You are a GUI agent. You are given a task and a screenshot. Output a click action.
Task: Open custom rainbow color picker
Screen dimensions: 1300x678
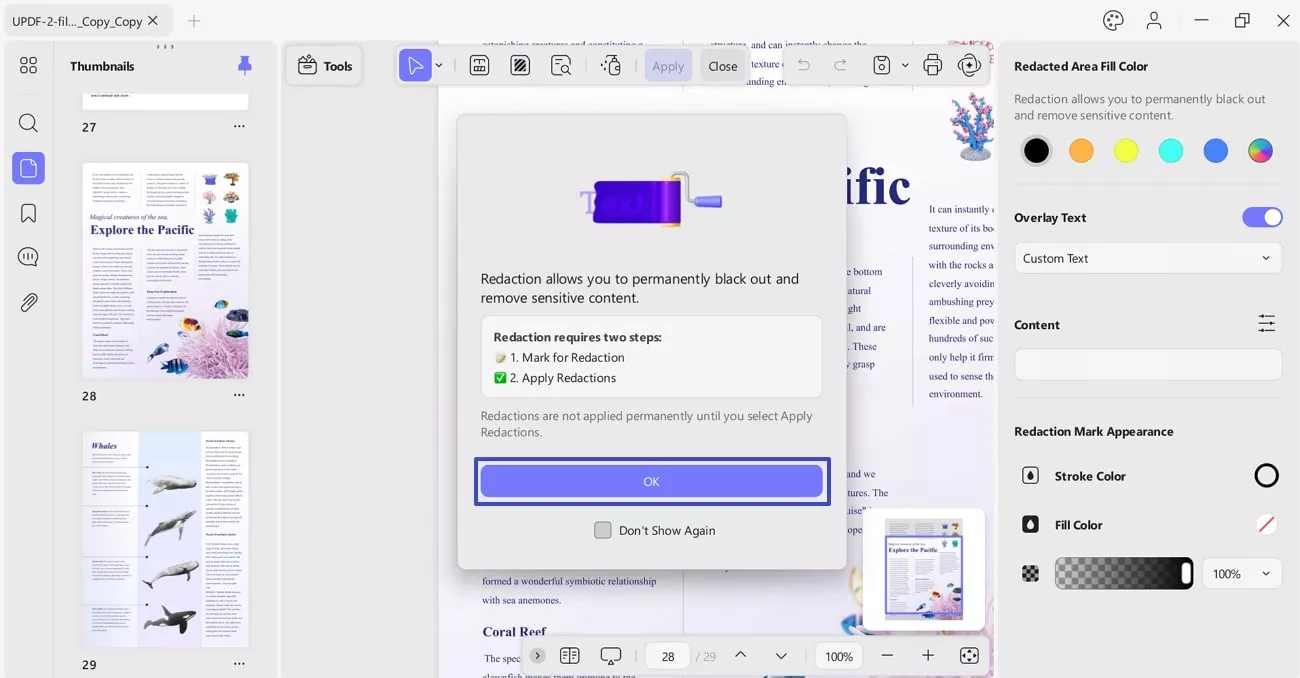coord(1260,150)
